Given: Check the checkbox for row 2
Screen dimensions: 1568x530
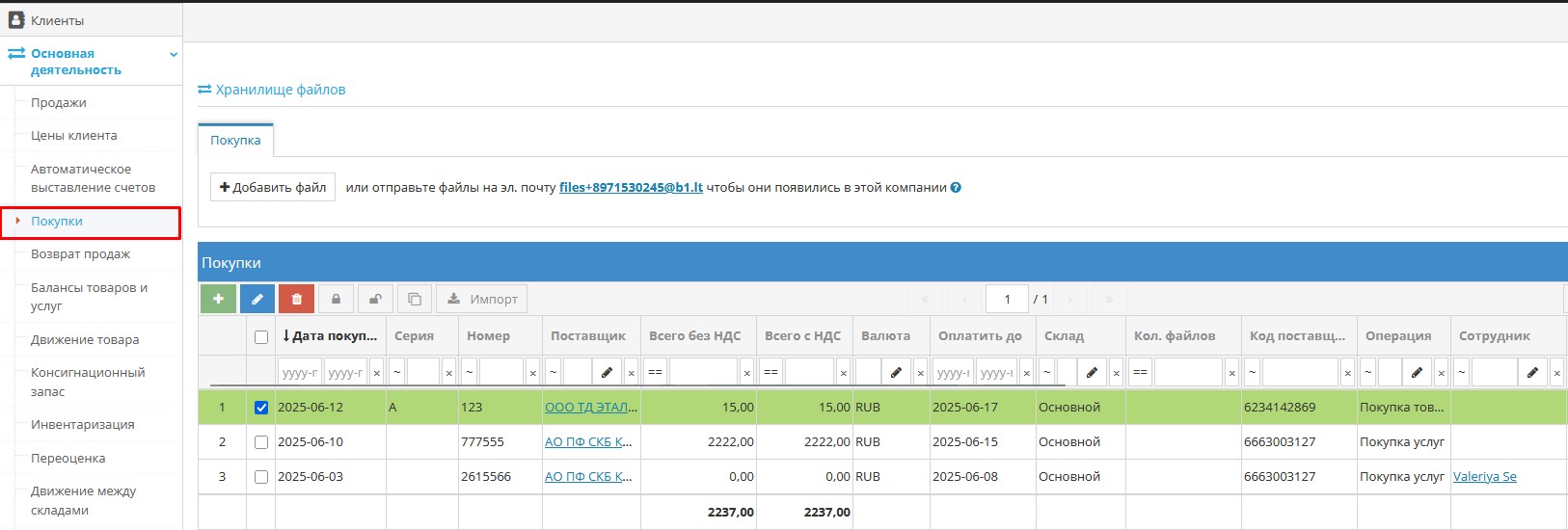Looking at the screenshot, I should coord(261,442).
